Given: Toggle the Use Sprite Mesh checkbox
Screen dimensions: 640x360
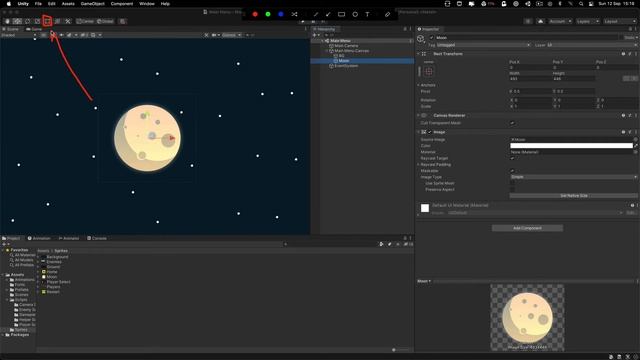Looking at the screenshot, I should [512, 183].
